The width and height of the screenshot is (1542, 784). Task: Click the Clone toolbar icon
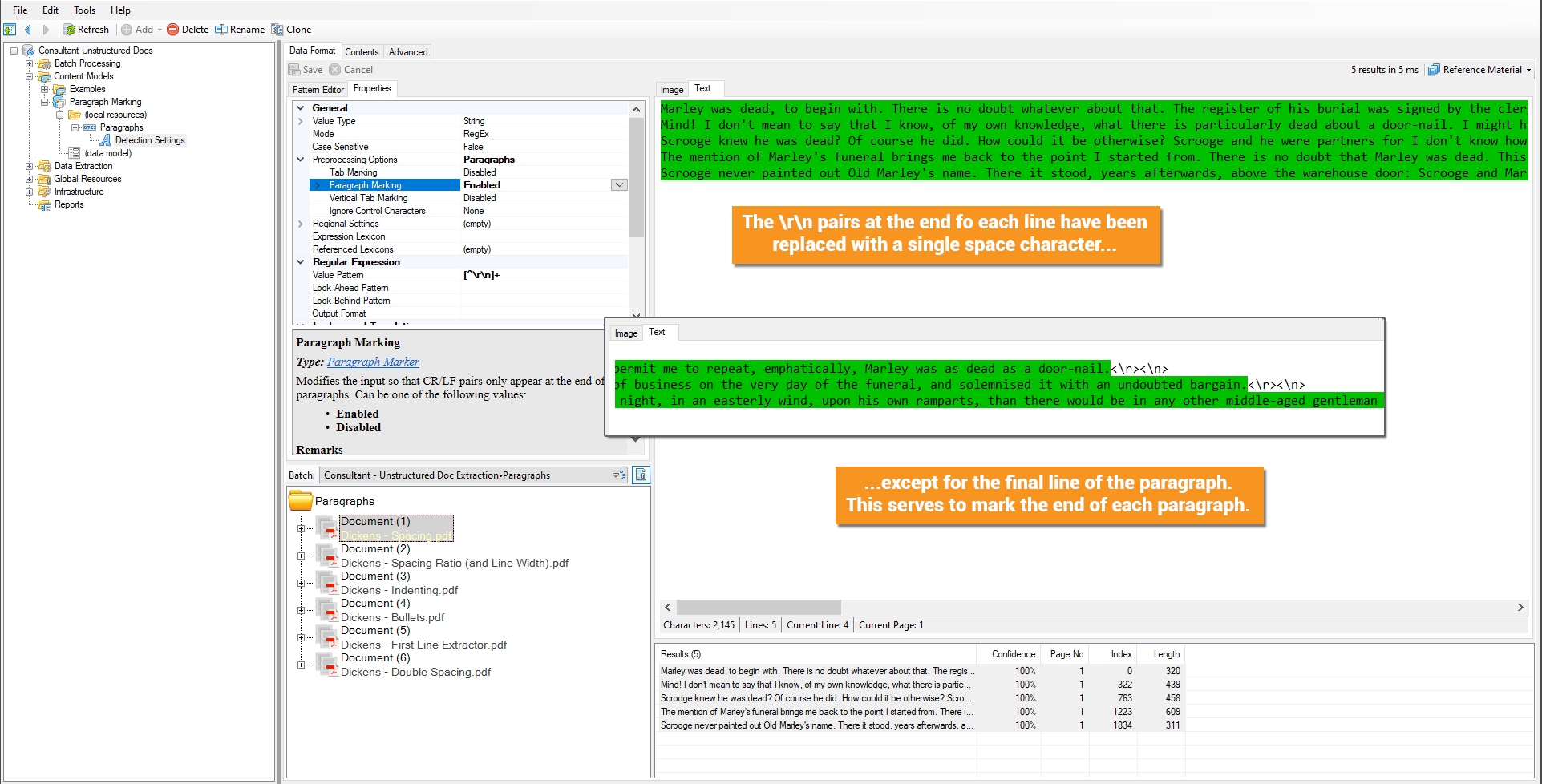point(277,30)
